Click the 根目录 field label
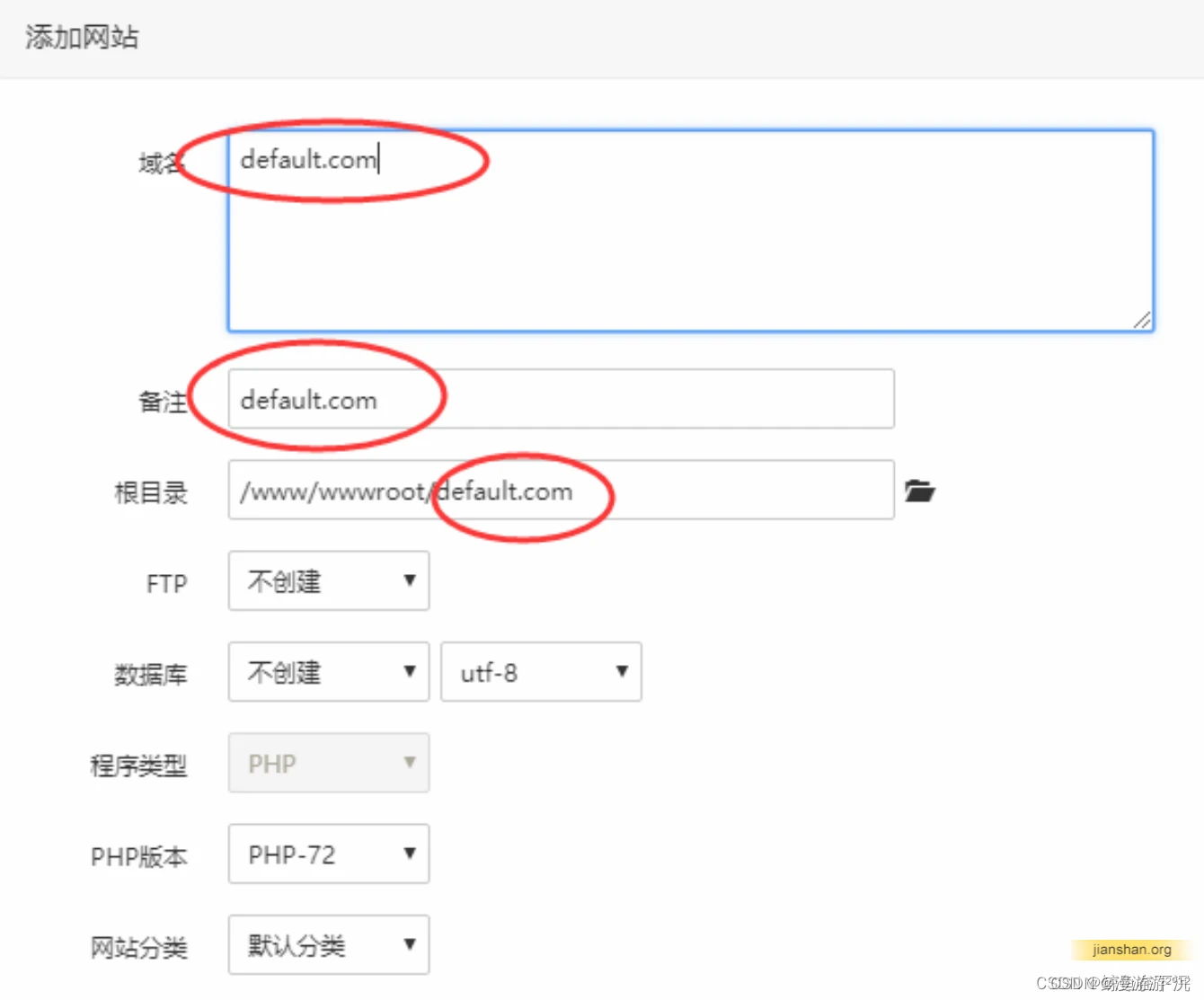 [151, 492]
